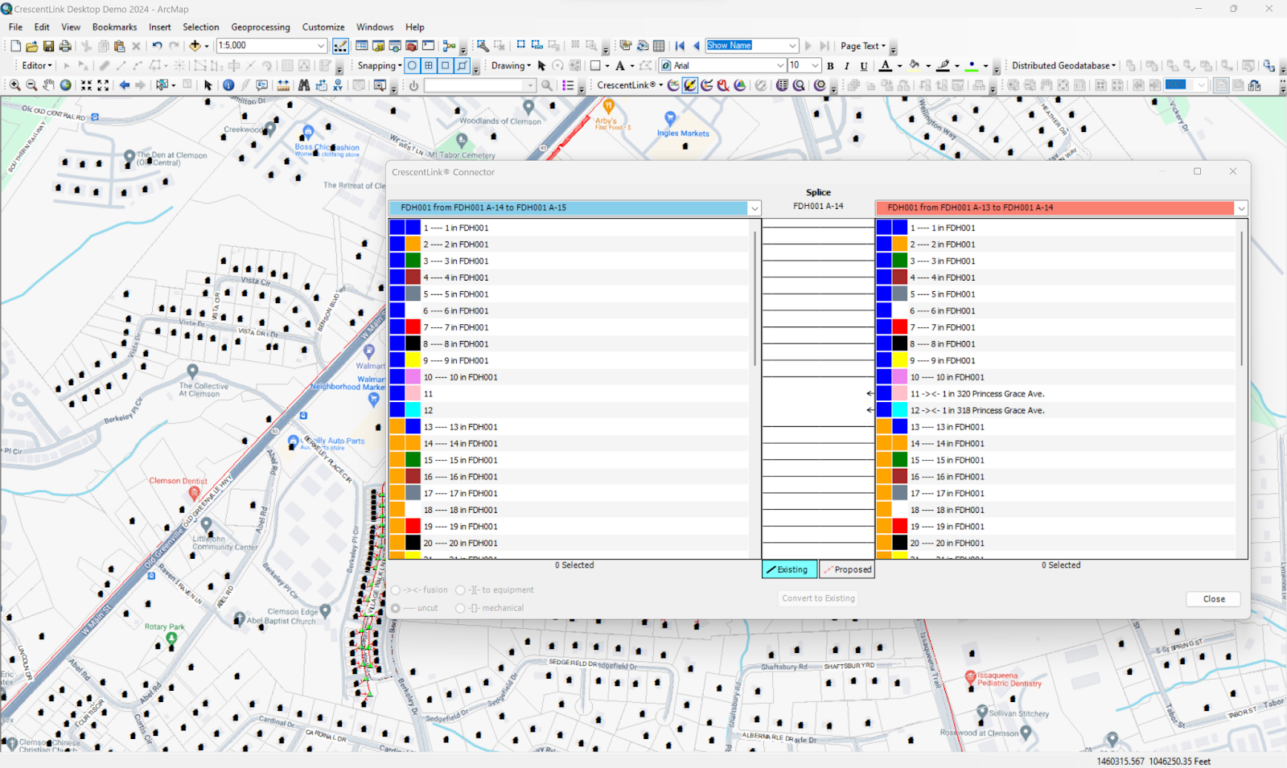Click the Save document icon
The height and width of the screenshot is (768, 1287).
48,46
